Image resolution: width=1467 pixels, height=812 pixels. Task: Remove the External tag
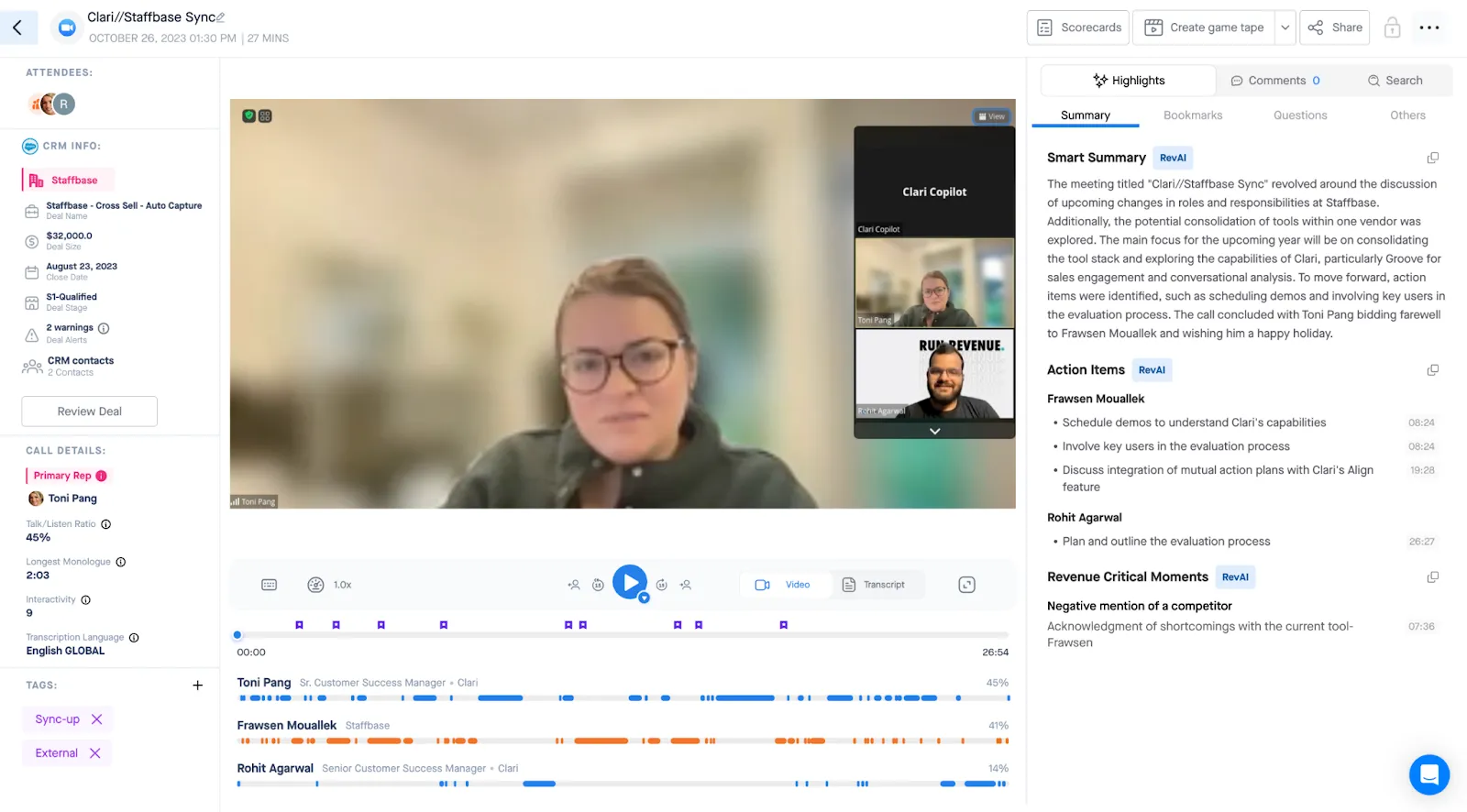[x=95, y=753]
